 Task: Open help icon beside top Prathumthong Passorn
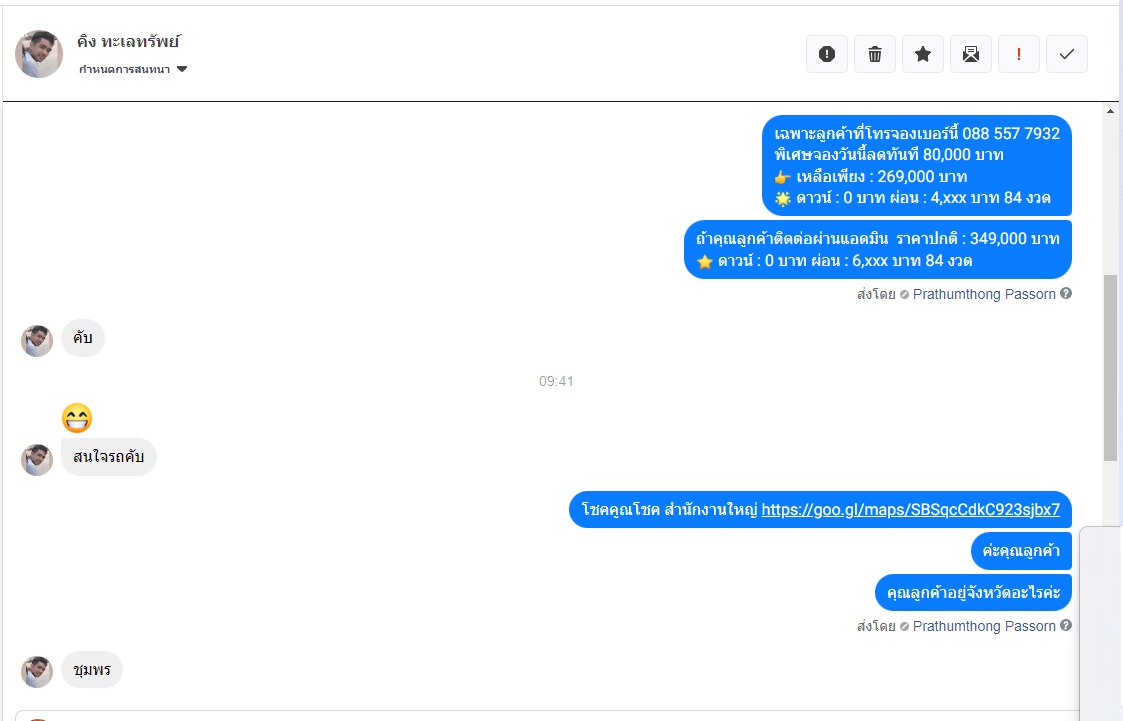[1066, 294]
